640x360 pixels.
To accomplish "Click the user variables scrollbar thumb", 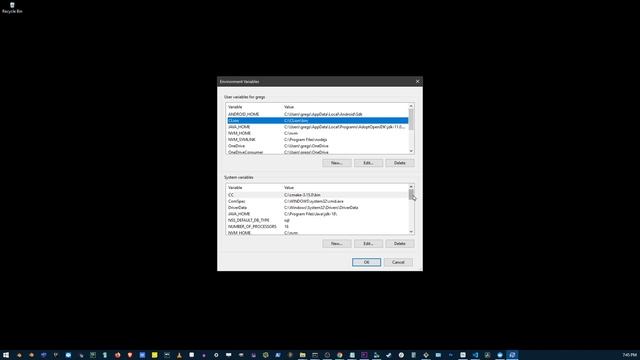I will (411, 120).
